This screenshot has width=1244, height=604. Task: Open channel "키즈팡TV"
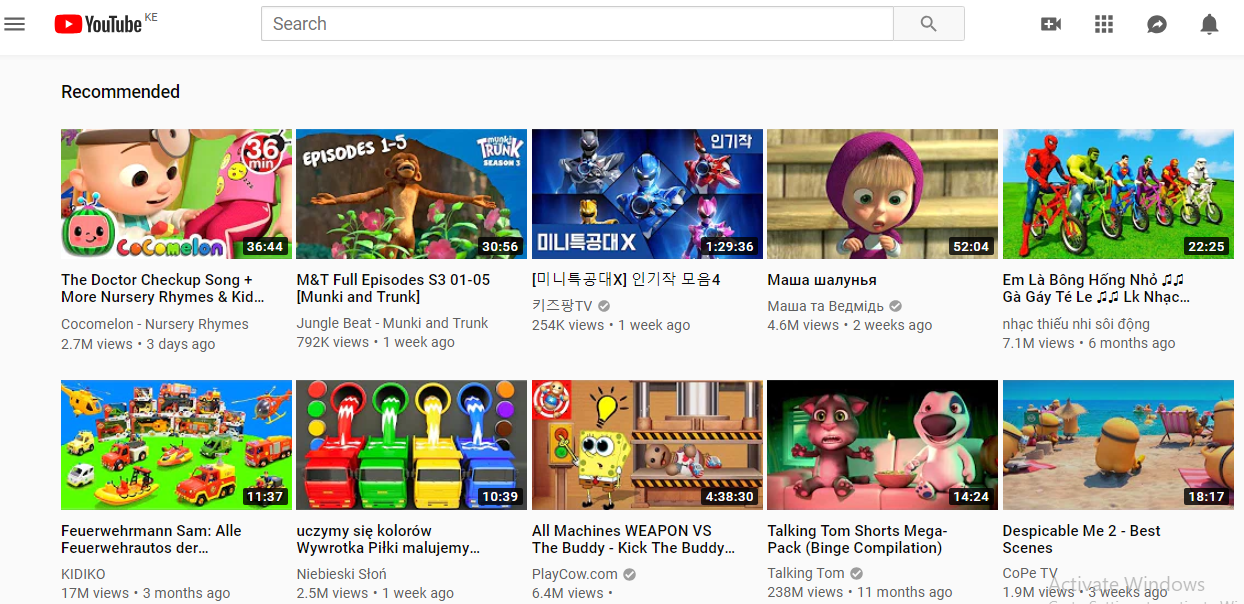click(562, 305)
